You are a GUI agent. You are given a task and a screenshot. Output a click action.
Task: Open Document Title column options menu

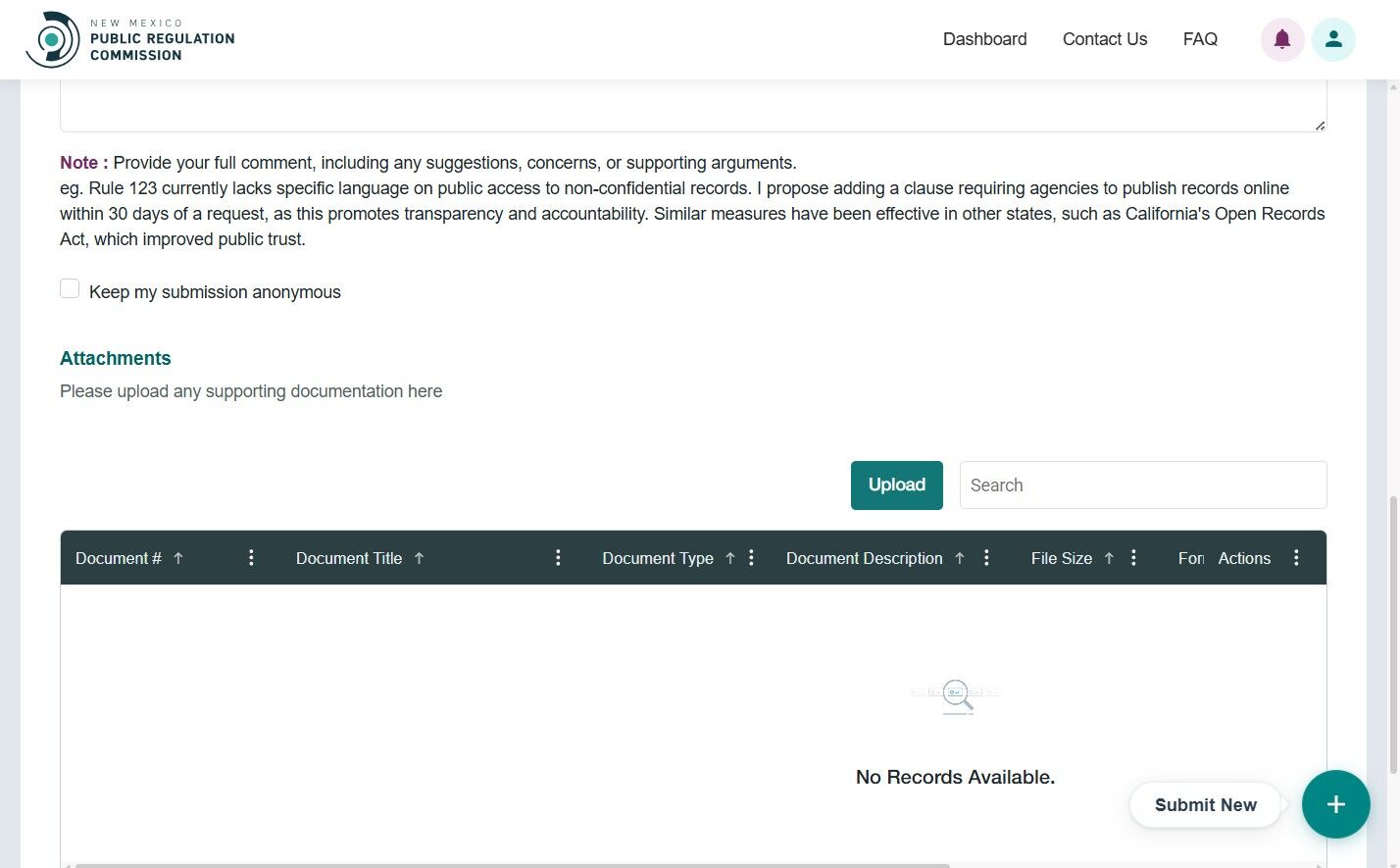pyautogui.click(x=558, y=557)
